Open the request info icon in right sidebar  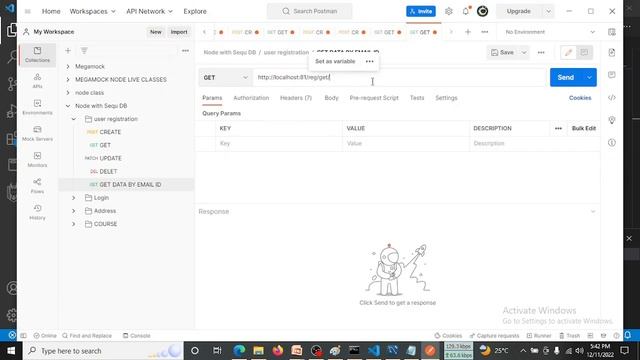pos(611,142)
